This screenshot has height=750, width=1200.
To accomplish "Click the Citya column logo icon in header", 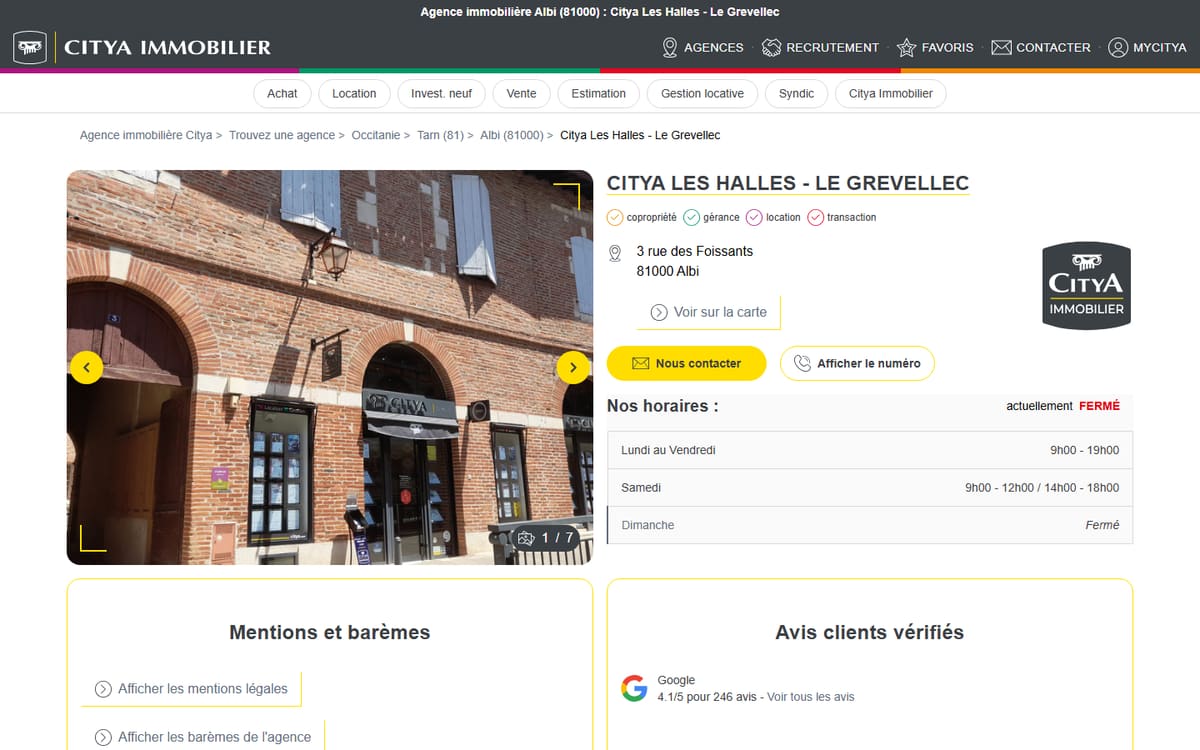I will [31, 47].
